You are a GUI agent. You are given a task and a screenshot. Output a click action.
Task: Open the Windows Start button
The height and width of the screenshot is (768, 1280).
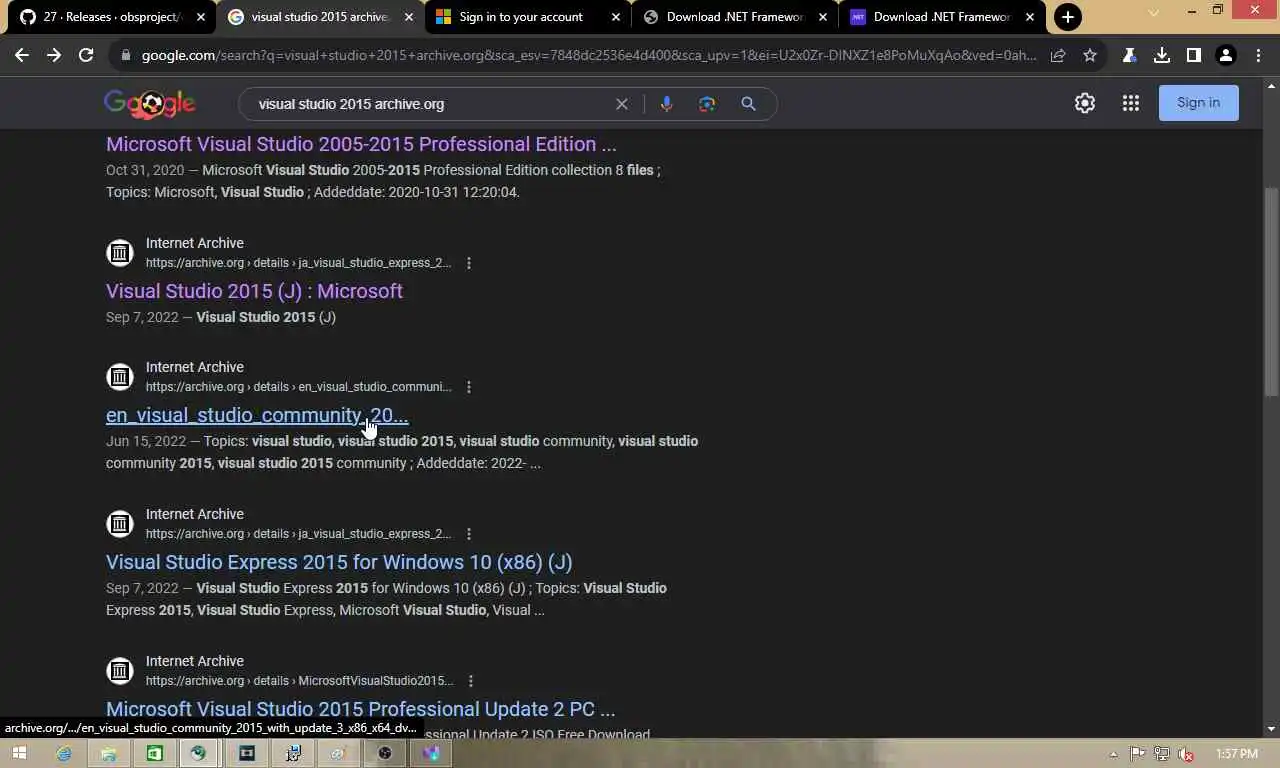[18, 753]
